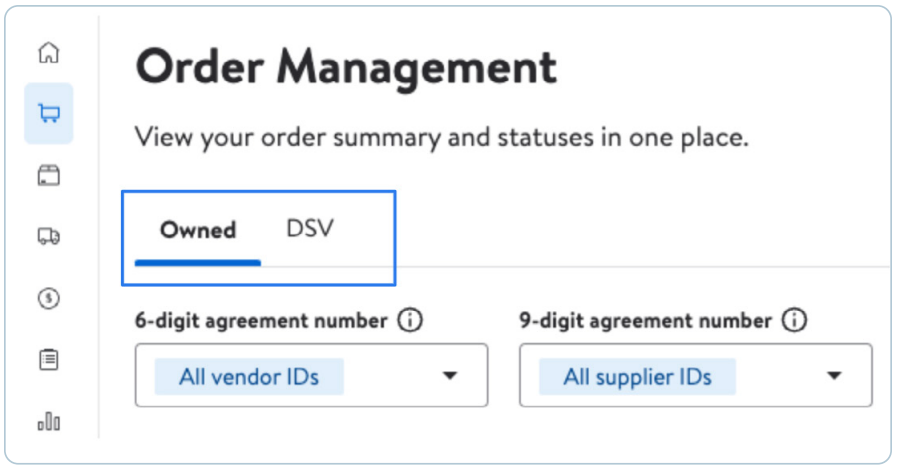
Task: Select the shopping cart Orders icon
Action: [49, 113]
